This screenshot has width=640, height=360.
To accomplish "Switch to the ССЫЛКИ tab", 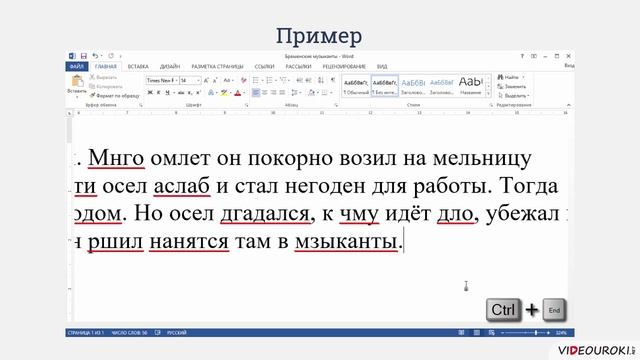I will click(264, 67).
